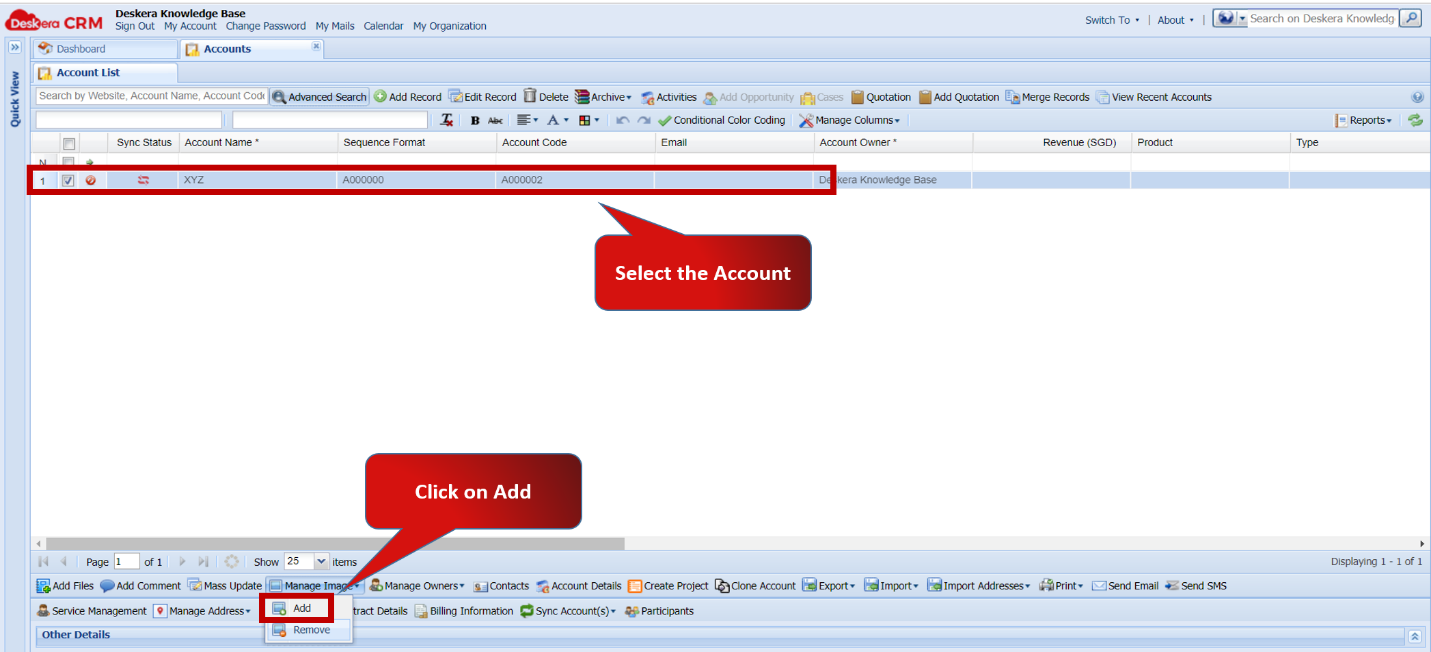The width and height of the screenshot is (1431, 652).
Task: Click the Merge Records icon
Action: click(x=1048, y=96)
